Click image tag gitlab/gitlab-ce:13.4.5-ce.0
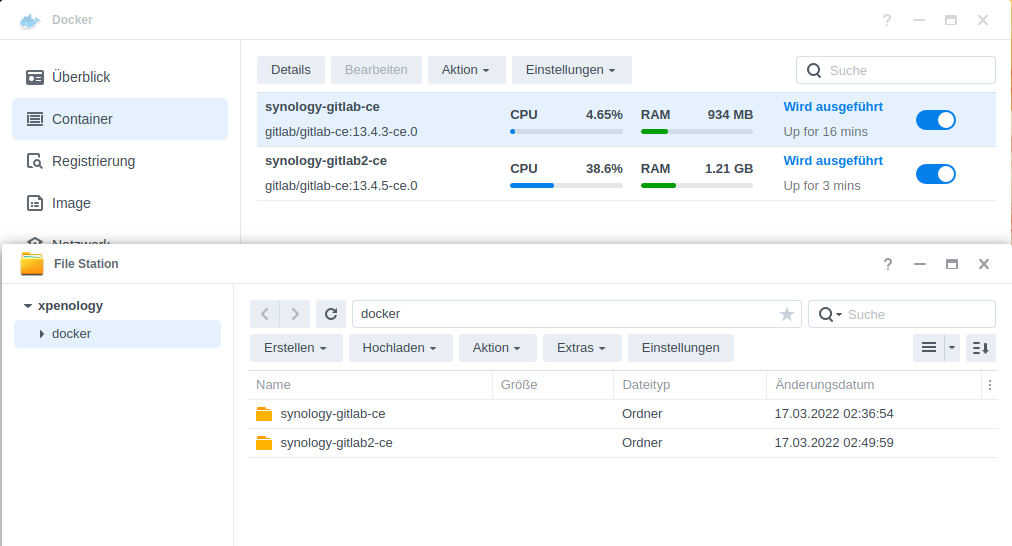 341,186
